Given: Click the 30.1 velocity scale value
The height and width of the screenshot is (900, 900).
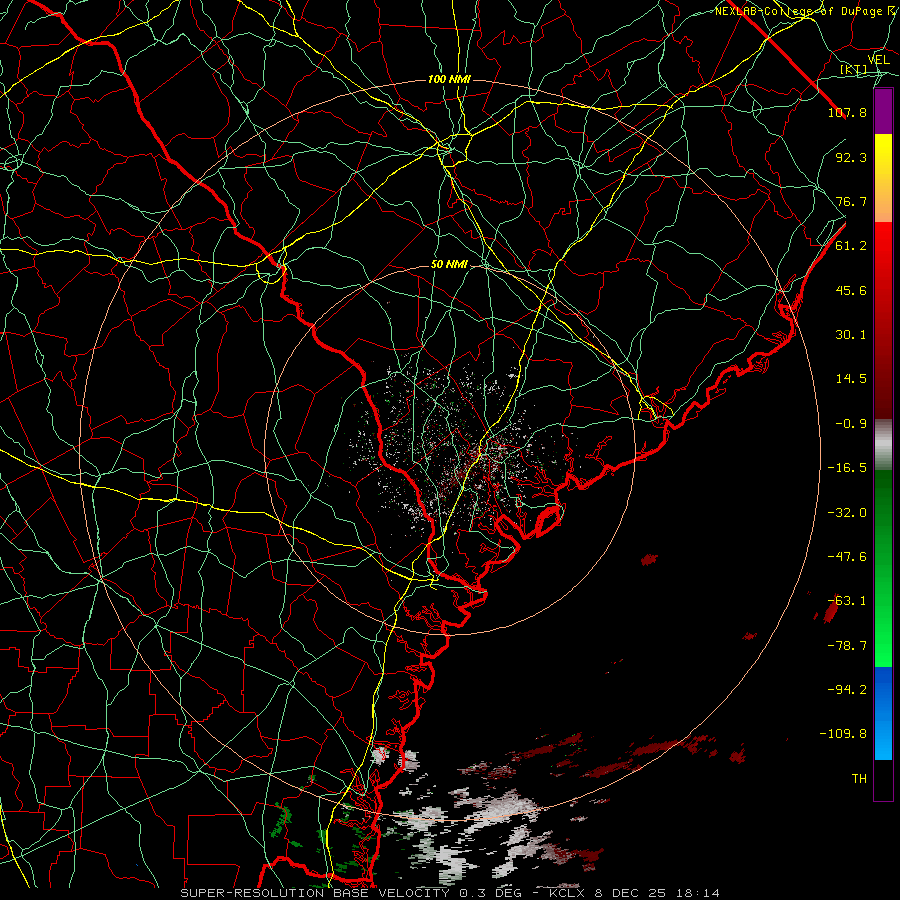Looking at the screenshot, I should coord(851,335).
